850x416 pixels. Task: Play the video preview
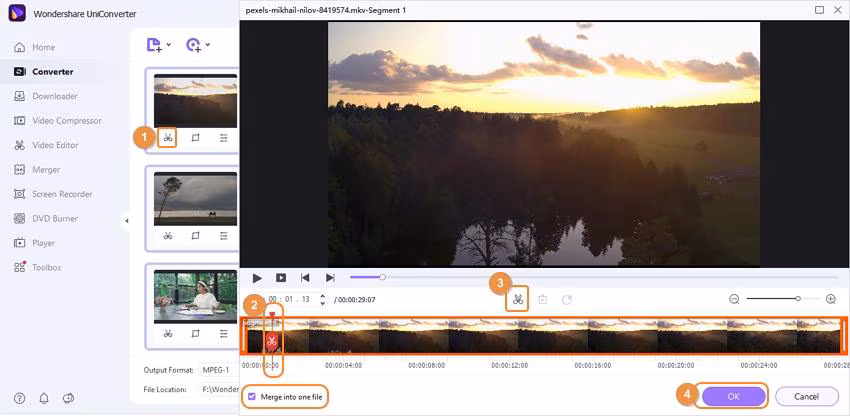click(x=257, y=278)
